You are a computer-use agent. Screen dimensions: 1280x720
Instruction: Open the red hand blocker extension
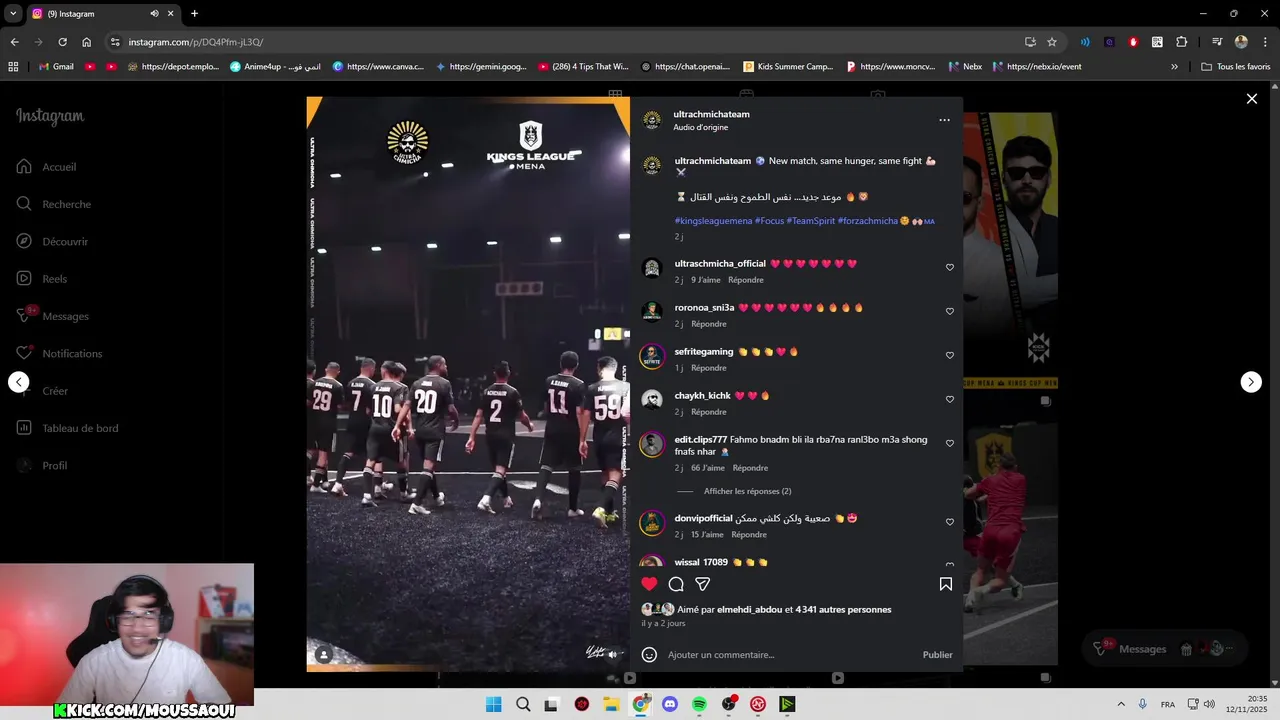1133,42
